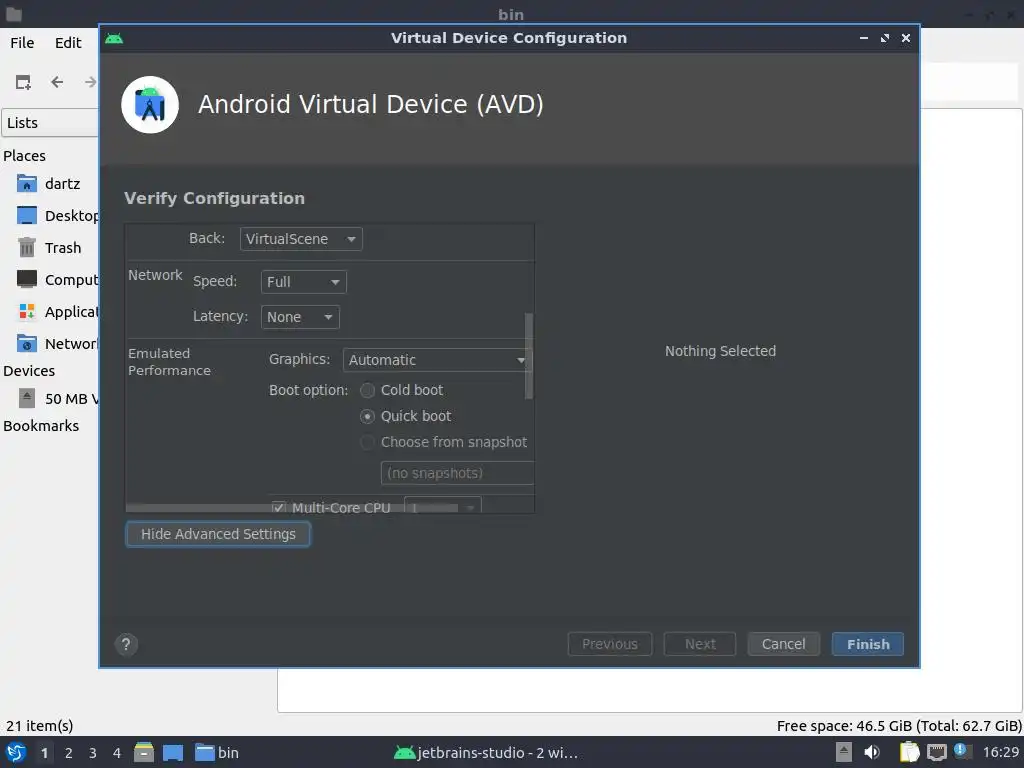Go back using the file manager back arrow
The image size is (1024, 768).
57,82
